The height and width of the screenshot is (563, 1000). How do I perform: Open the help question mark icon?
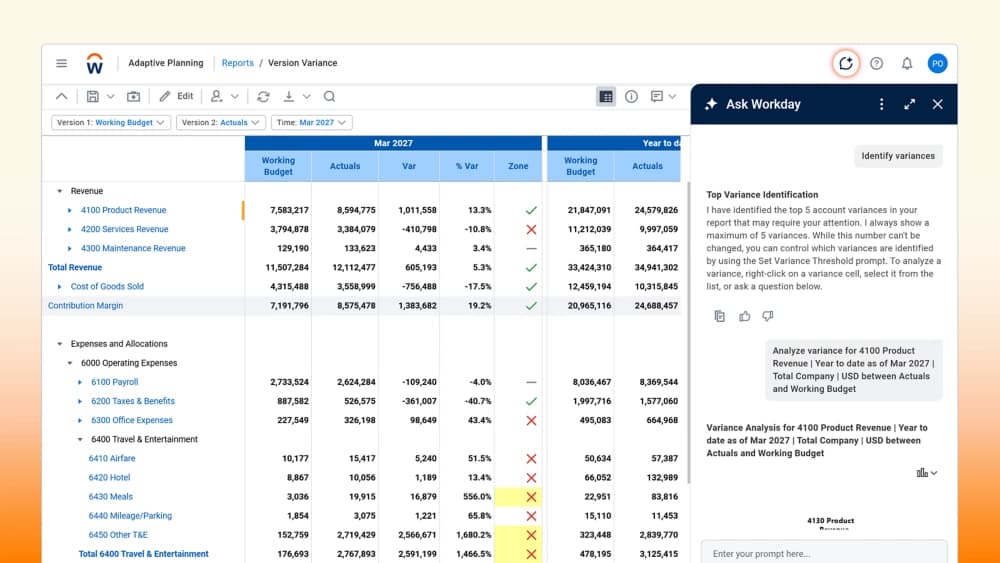[876, 63]
